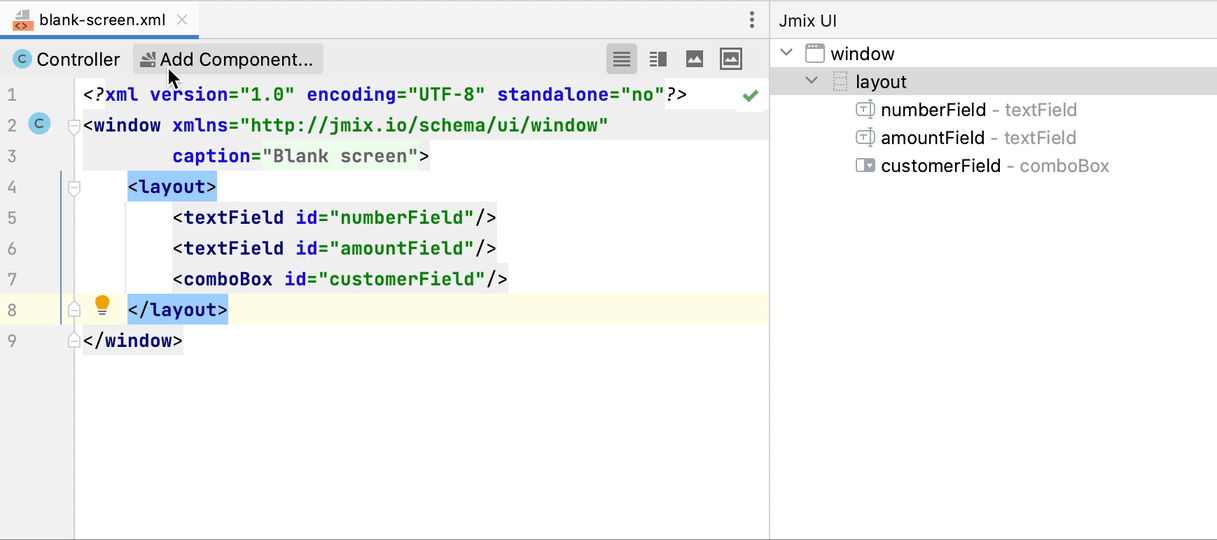Click the fold marker at line 8
The height and width of the screenshot is (540, 1217).
[74, 310]
